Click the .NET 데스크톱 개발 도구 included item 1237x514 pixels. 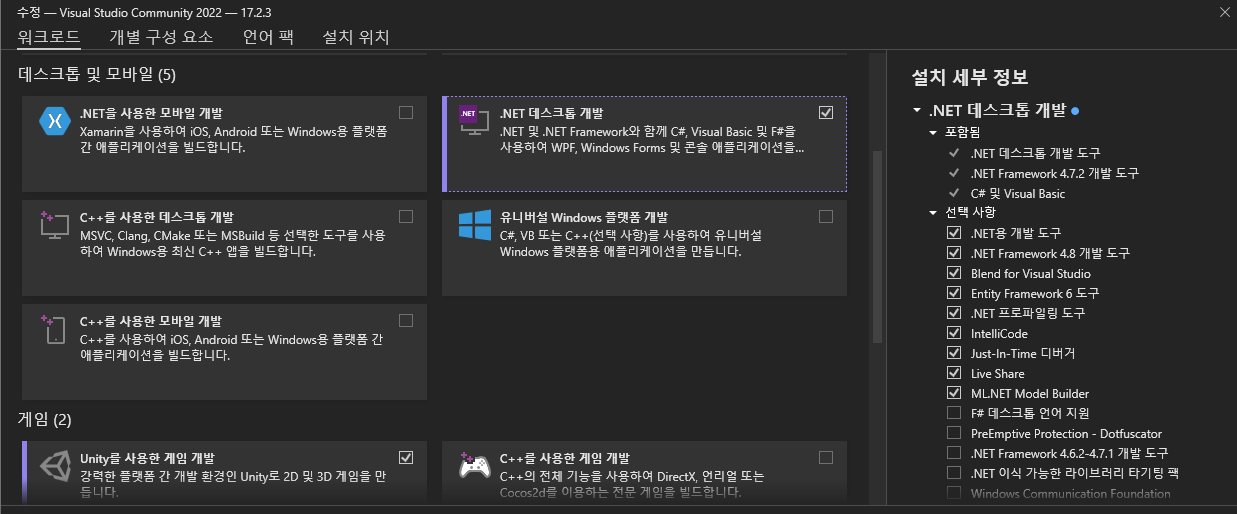pos(1035,153)
